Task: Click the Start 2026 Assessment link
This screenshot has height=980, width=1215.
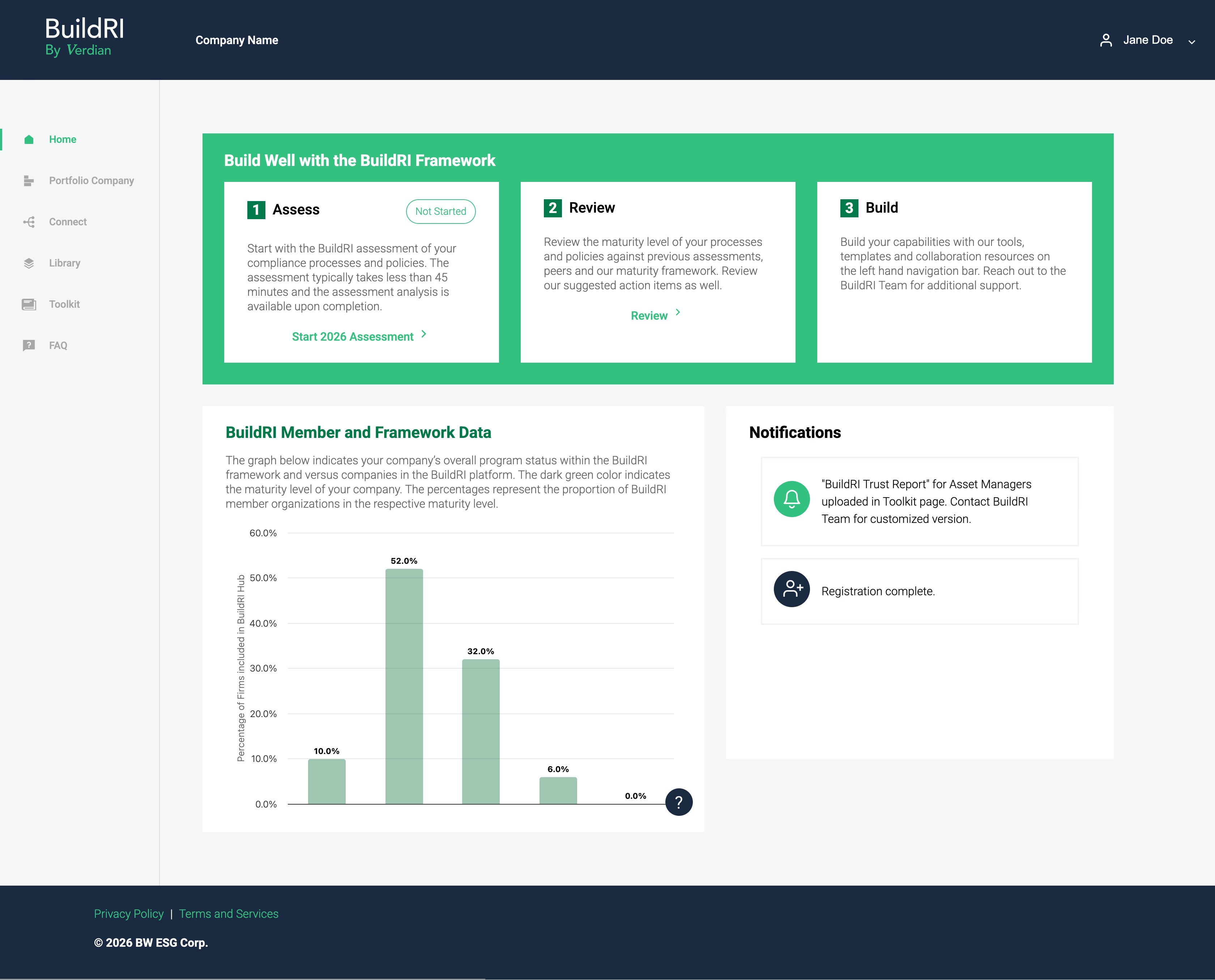Action: 352,336
